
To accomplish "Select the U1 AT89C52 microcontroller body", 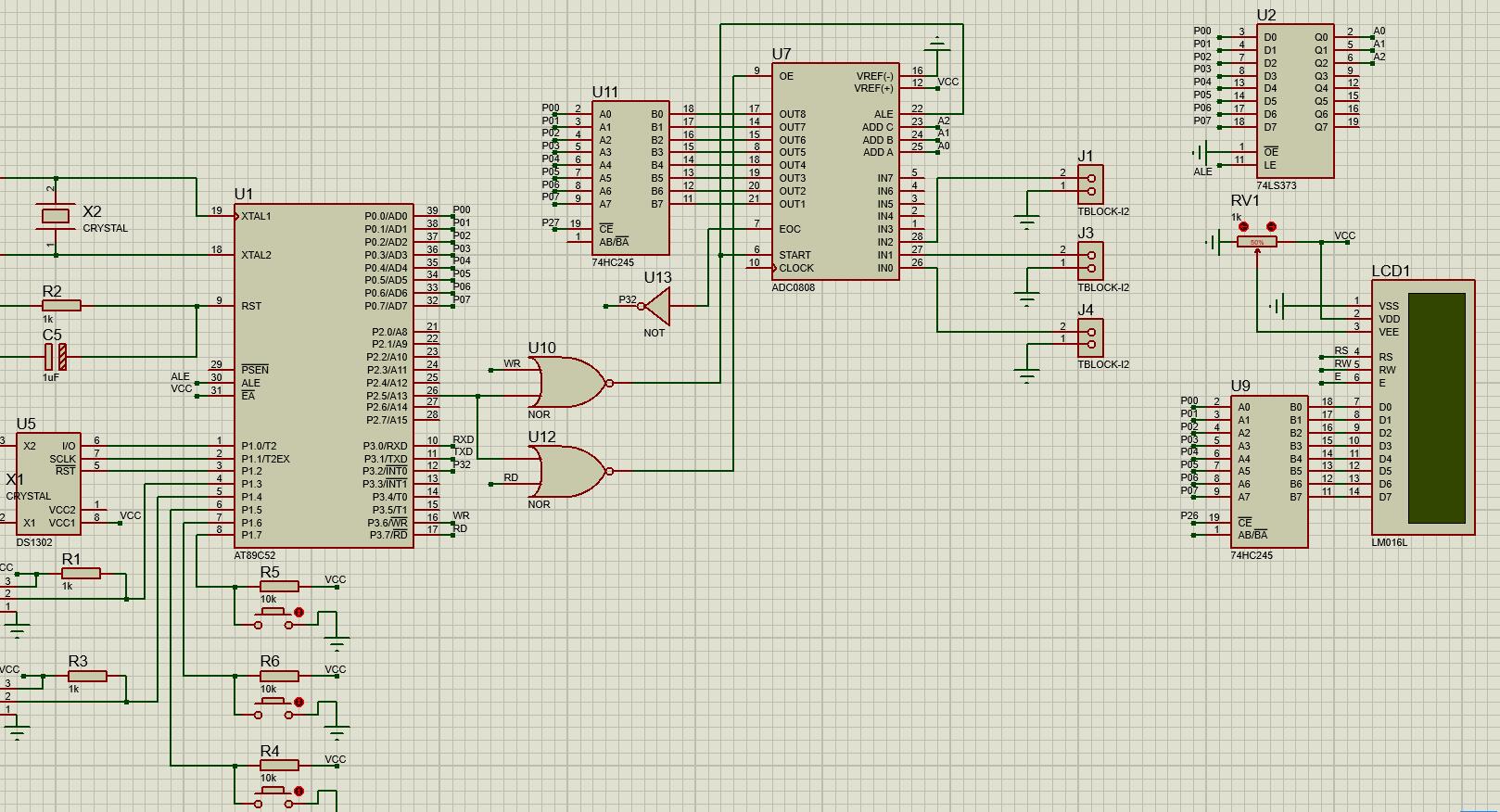I will pos(324,374).
